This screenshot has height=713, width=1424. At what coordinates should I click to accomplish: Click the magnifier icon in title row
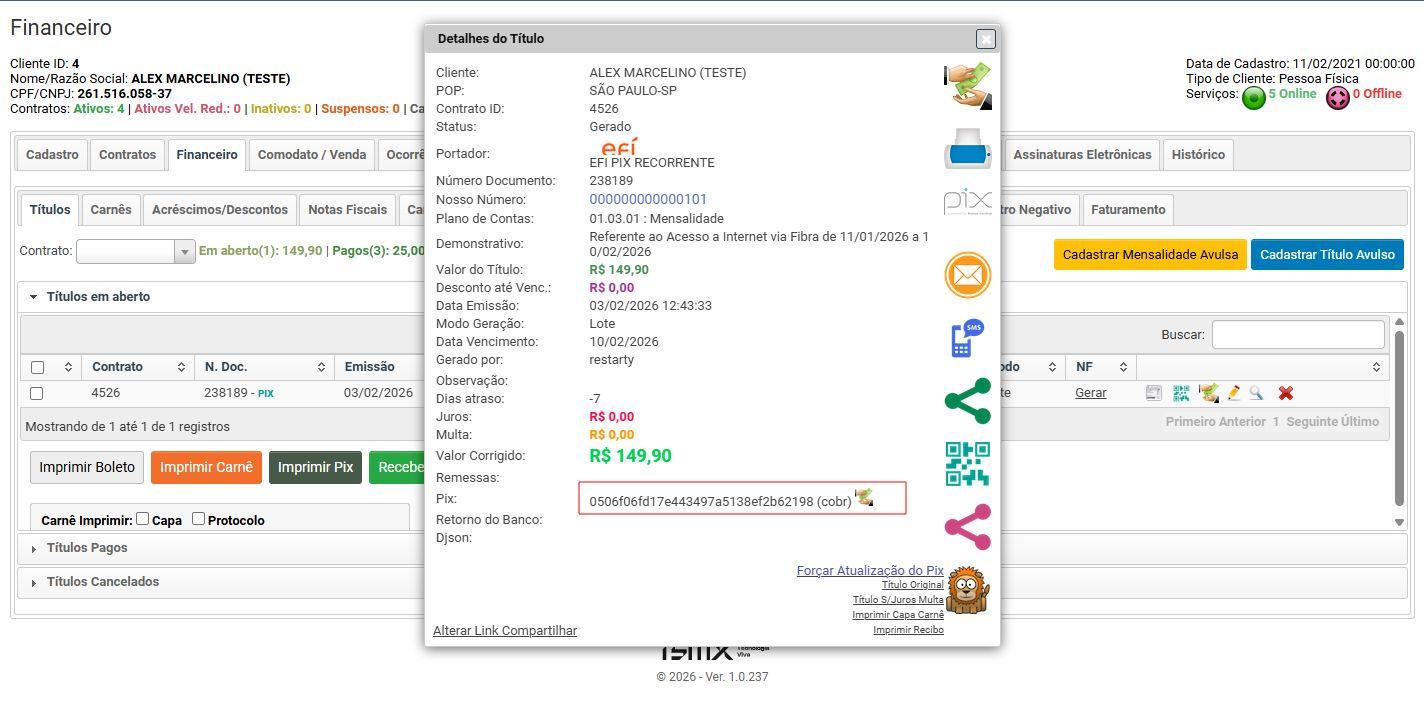[x=1256, y=394]
